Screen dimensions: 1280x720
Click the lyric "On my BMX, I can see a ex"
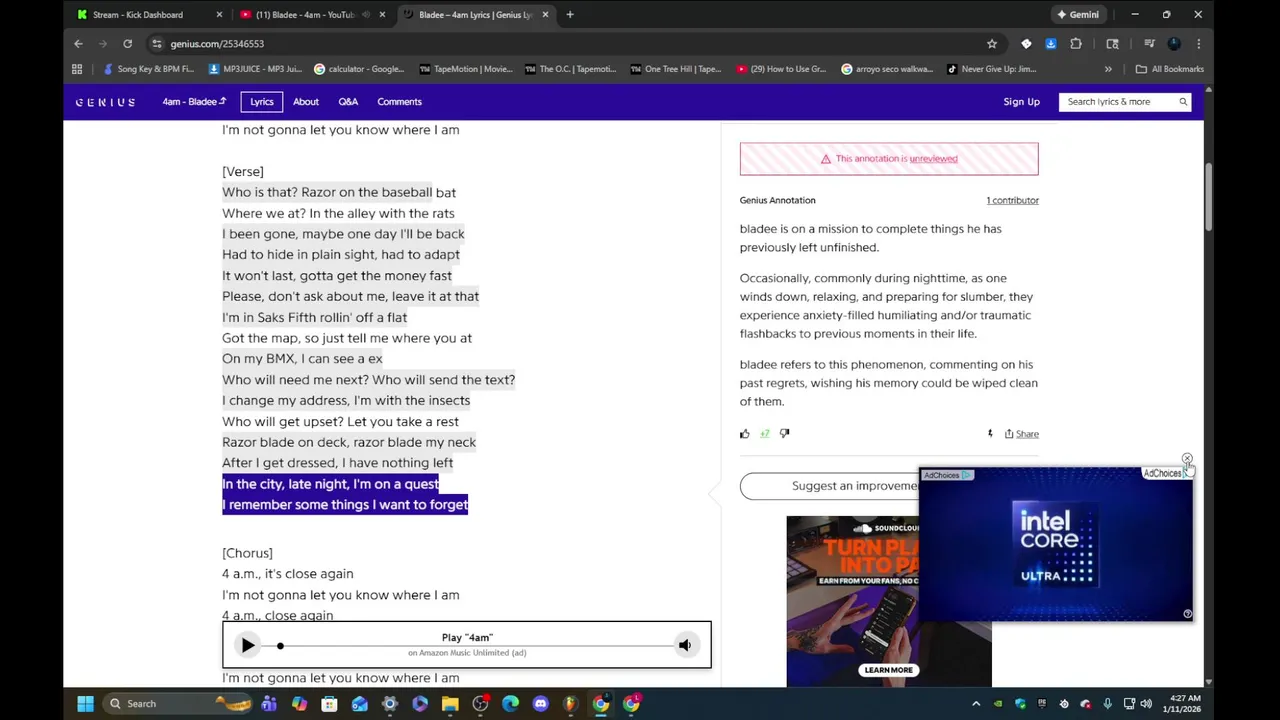pyautogui.click(x=302, y=359)
